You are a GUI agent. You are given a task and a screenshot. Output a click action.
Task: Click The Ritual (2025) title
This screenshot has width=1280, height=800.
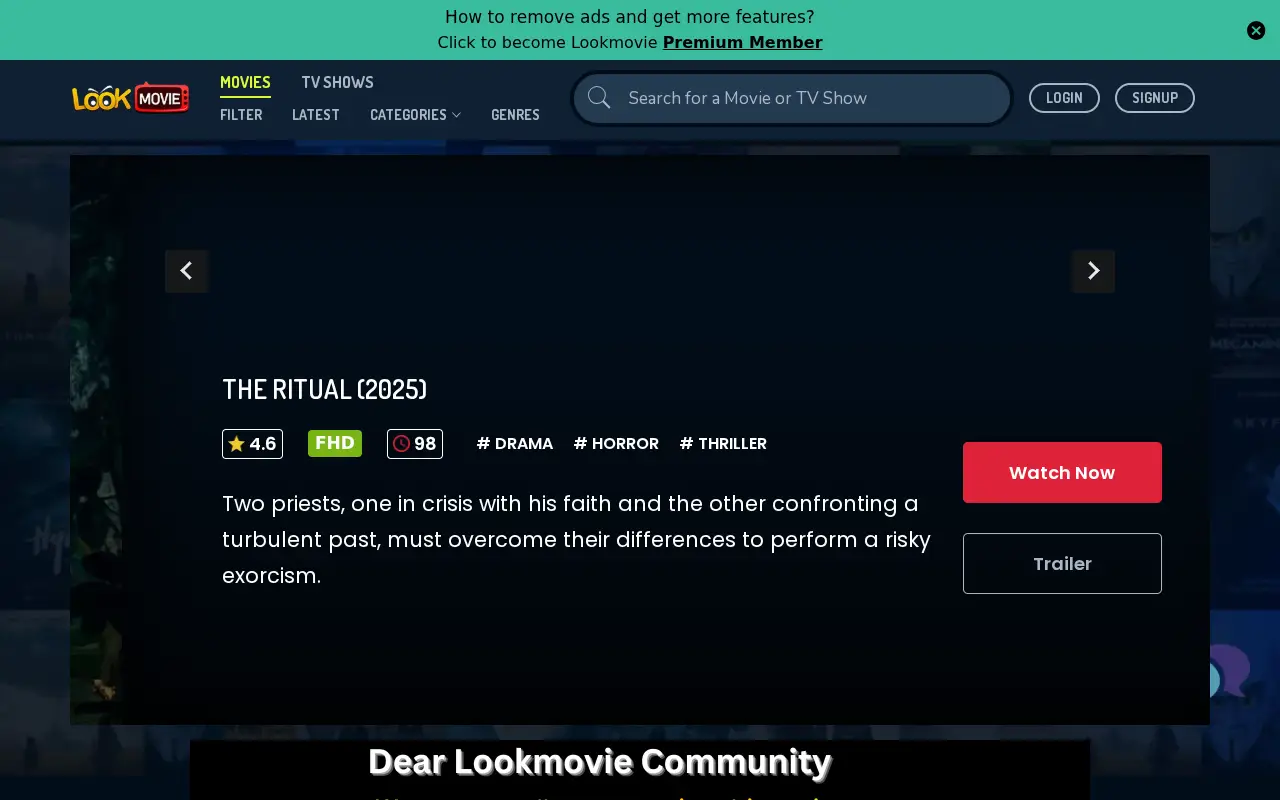tap(324, 389)
